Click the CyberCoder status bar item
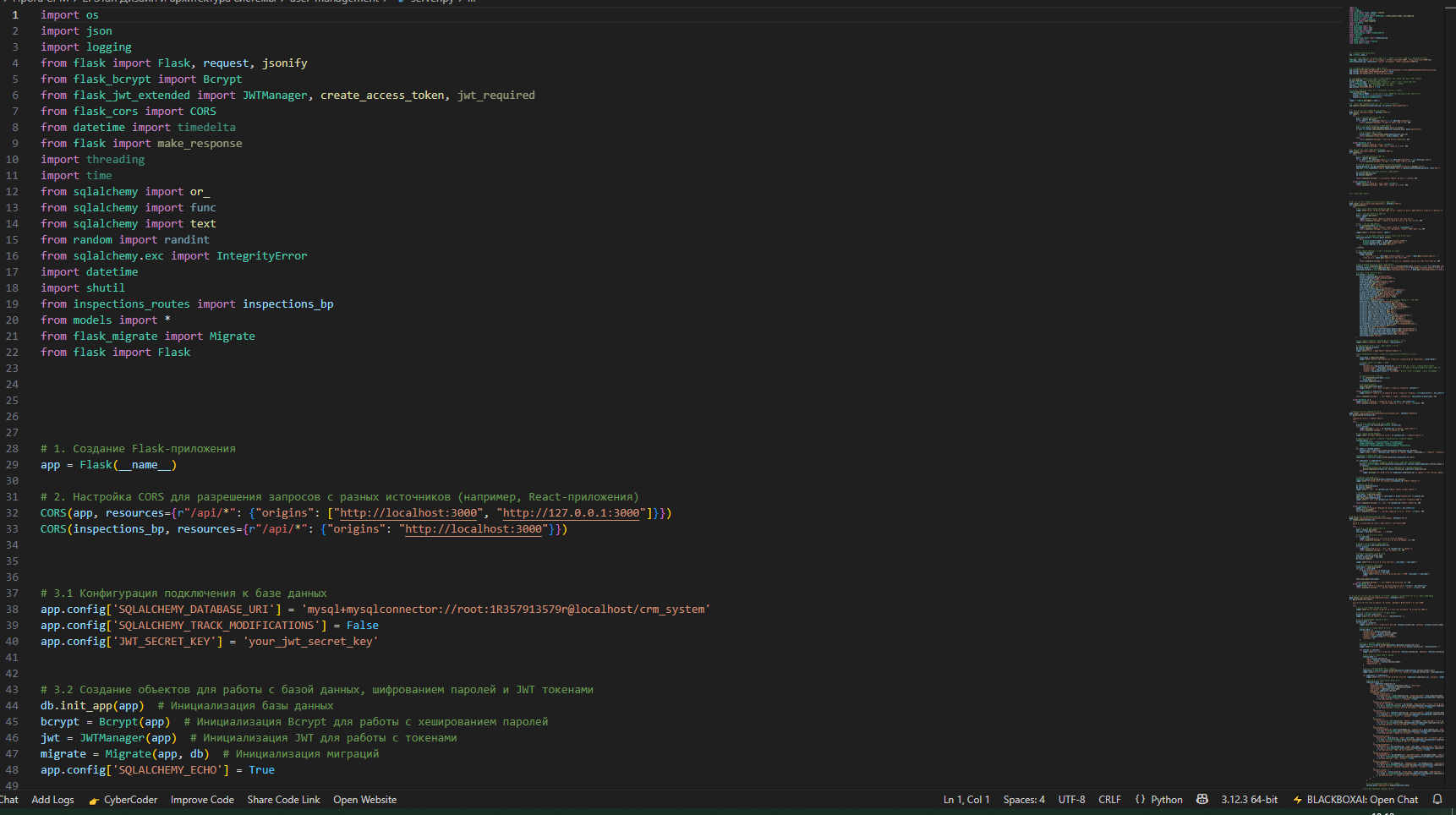The width and height of the screenshot is (1456, 815). coord(123,800)
